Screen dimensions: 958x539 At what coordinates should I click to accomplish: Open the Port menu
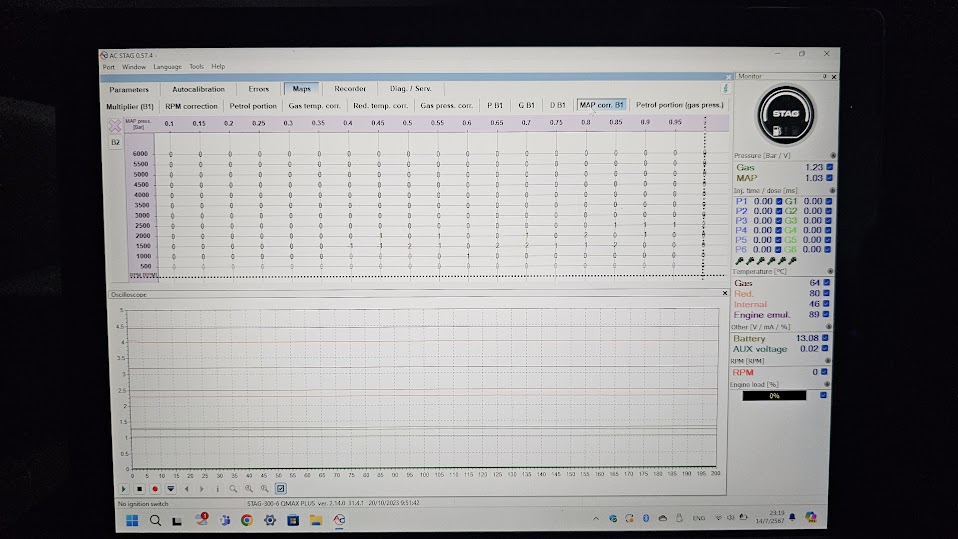109,67
